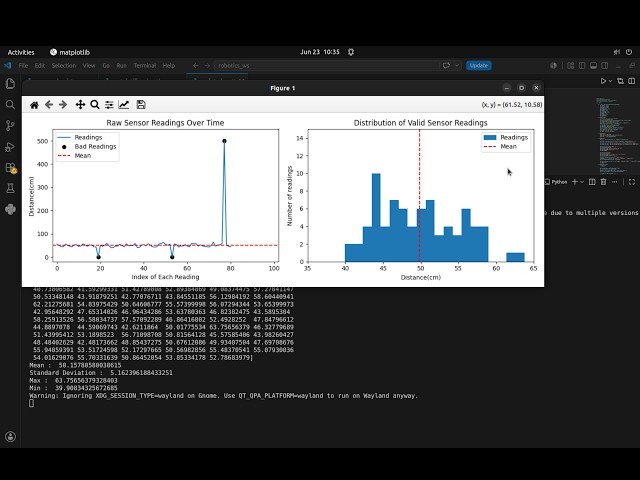The height and width of the screenshot is (480, 640).
Task: Click the Warning XDG_SESSION_TYPE line in terminal
Action: pyautogui.click(x=224, y=396)
